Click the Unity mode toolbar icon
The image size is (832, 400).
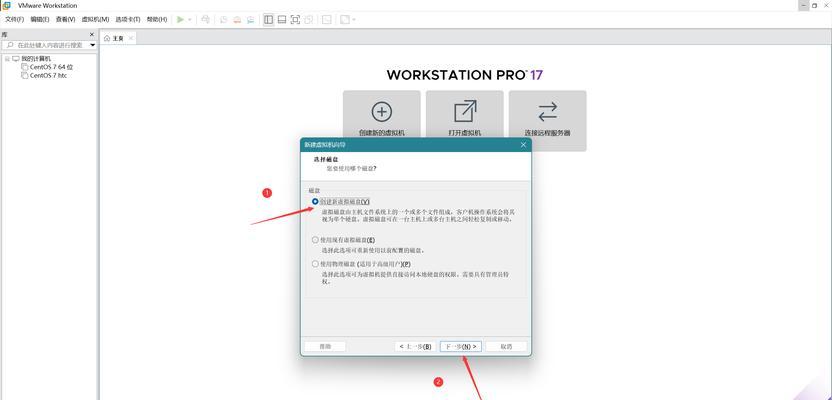[308, 20]
